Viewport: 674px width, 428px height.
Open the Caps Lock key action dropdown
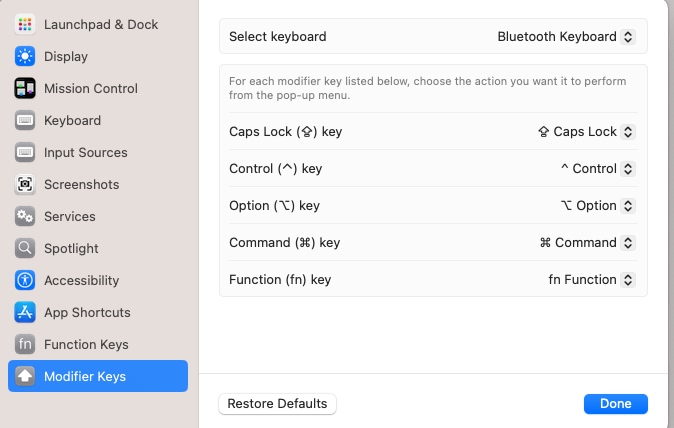586,132
